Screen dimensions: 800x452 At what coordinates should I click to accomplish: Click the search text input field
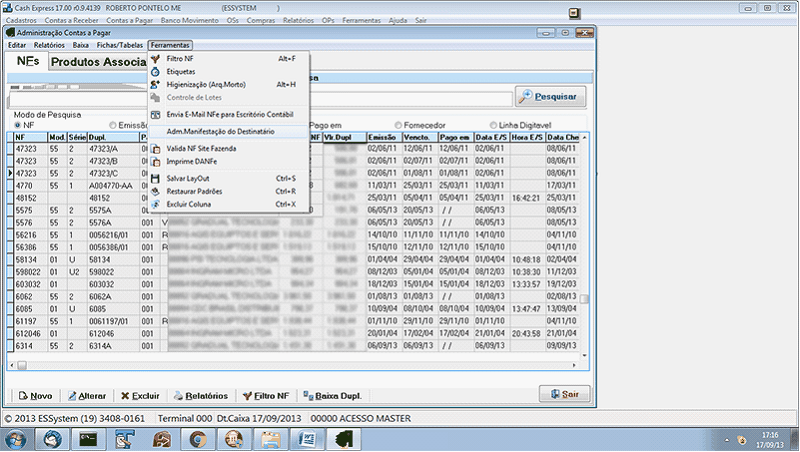coord(260,98)
